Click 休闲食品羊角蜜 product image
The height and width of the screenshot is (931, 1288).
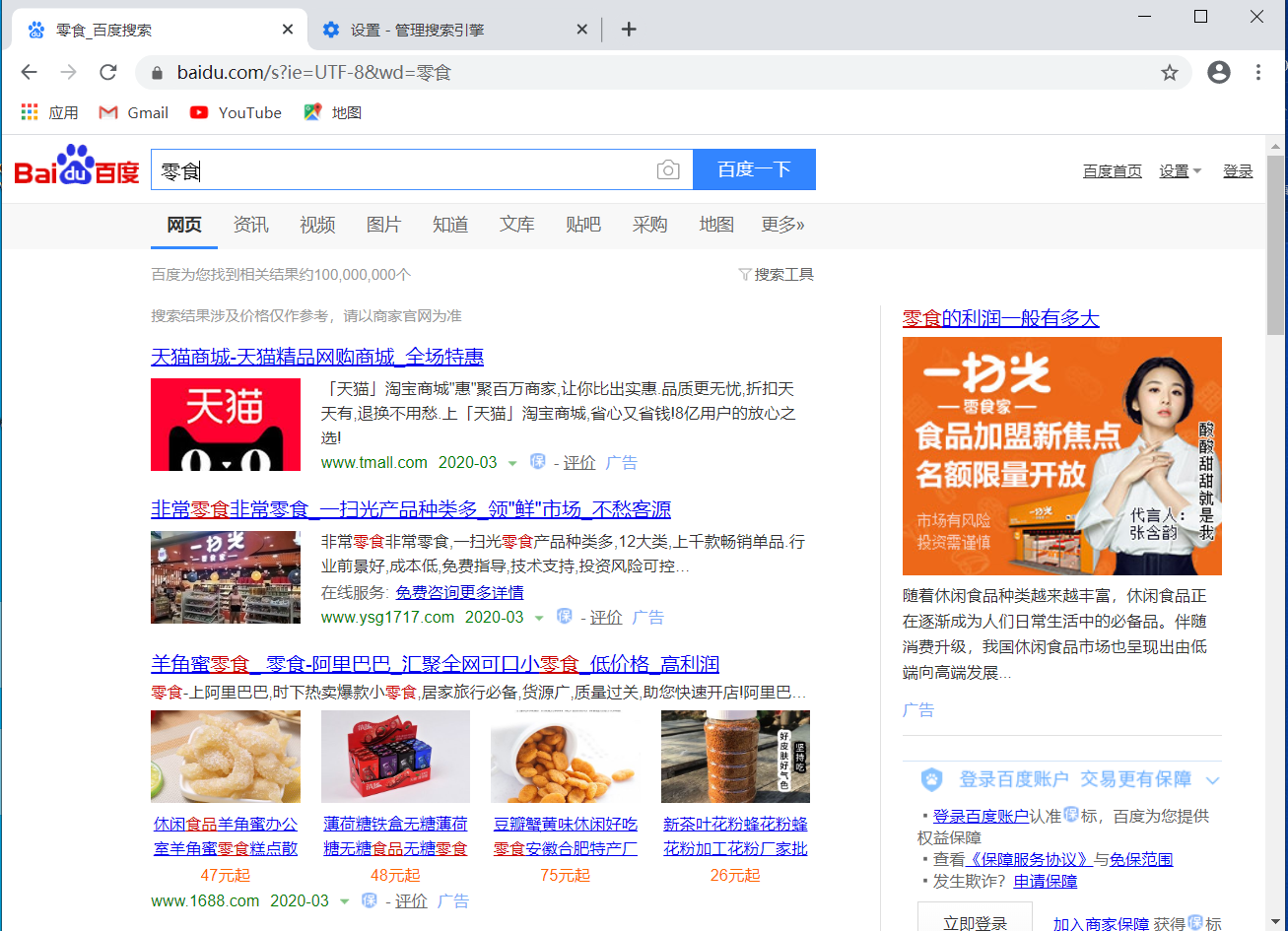226,757
